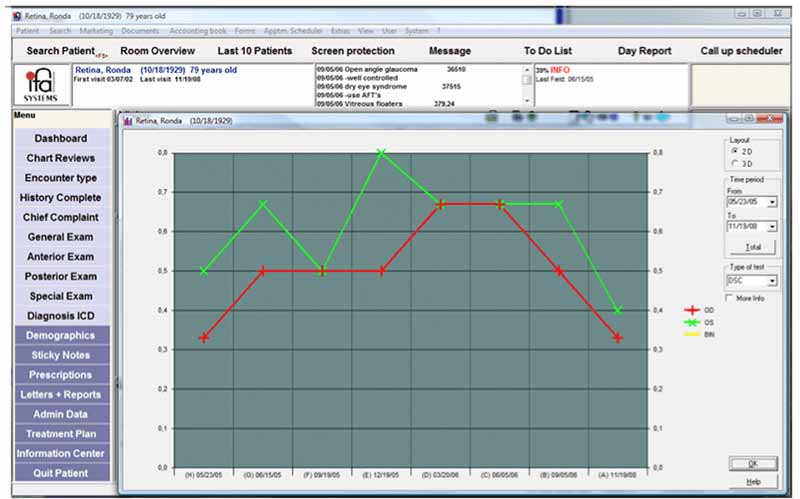Open Room Overview

tap(158, 51)
